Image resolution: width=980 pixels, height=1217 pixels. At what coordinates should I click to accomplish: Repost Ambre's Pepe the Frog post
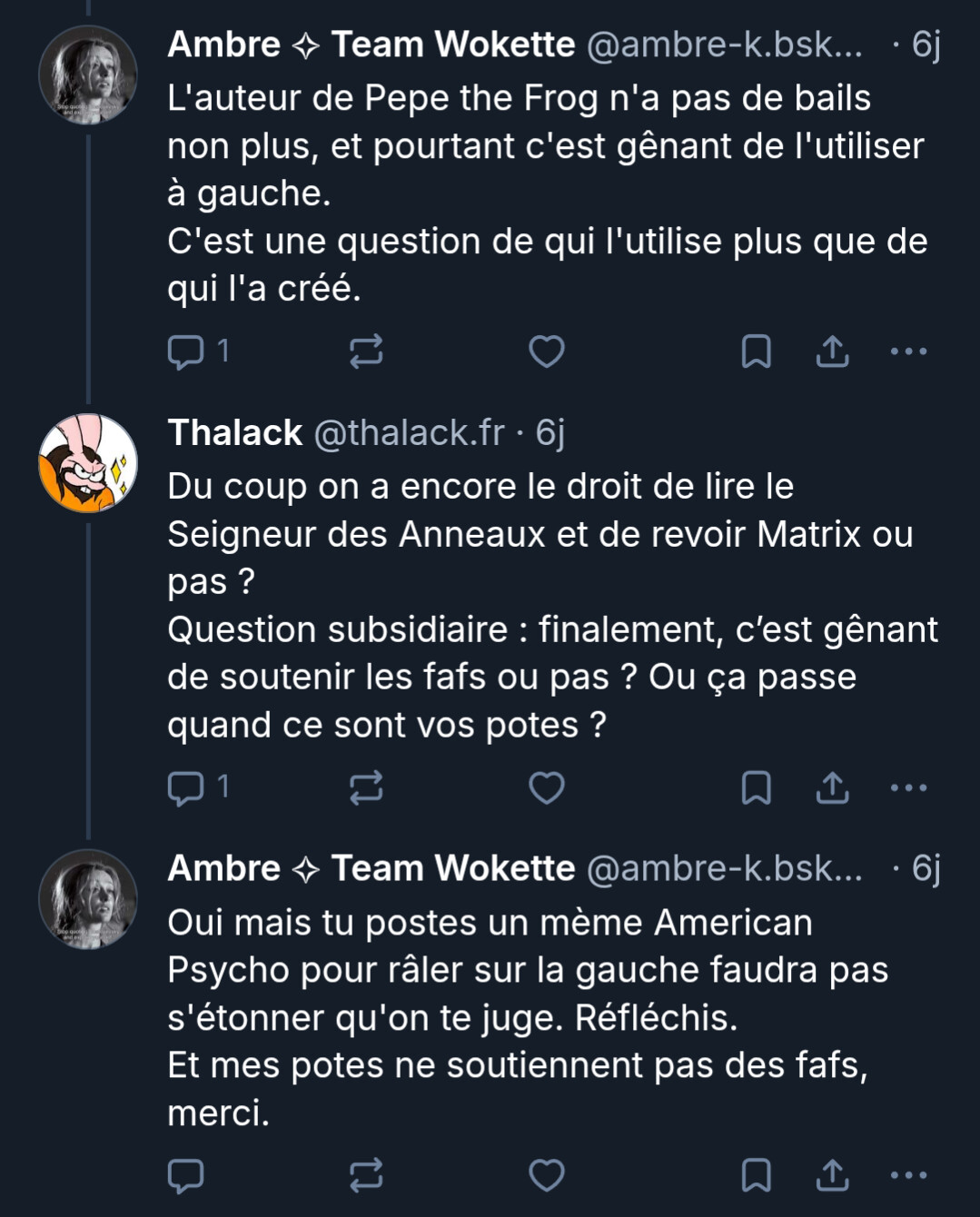pos(366,351)
